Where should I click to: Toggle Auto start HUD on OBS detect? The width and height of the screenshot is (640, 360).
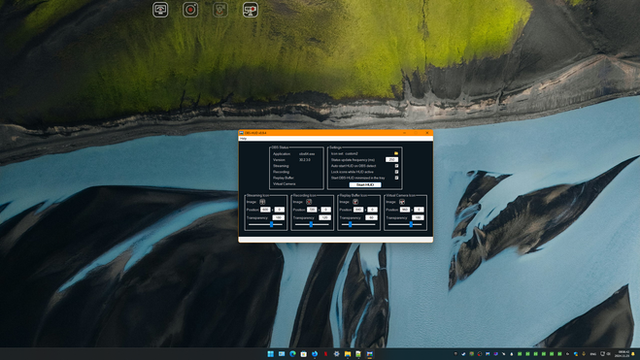point(396,166)
